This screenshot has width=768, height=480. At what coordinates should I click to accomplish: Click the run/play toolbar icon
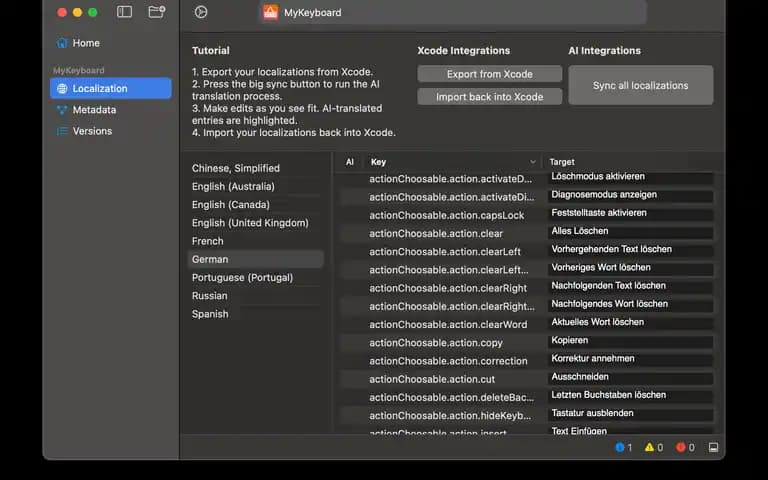pos(201,12)
